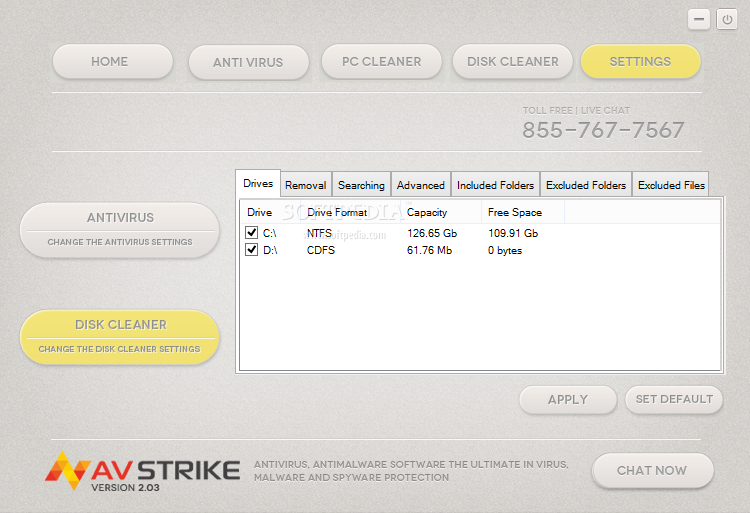Viewport: 750px width, 513px height.
Task: Open the Included Folders tab
Action: pos(495,185)
